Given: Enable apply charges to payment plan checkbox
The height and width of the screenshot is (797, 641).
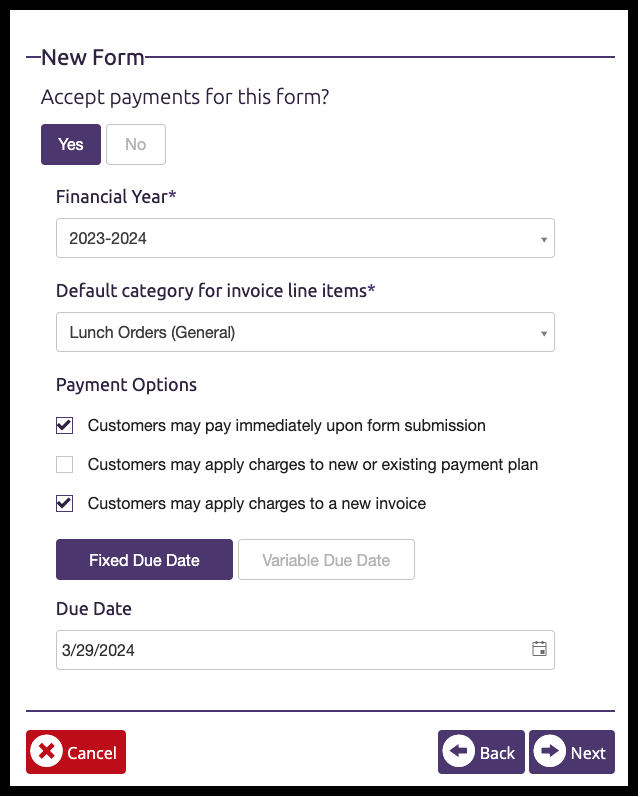Looking at the screenshot, I should (65, 464).
